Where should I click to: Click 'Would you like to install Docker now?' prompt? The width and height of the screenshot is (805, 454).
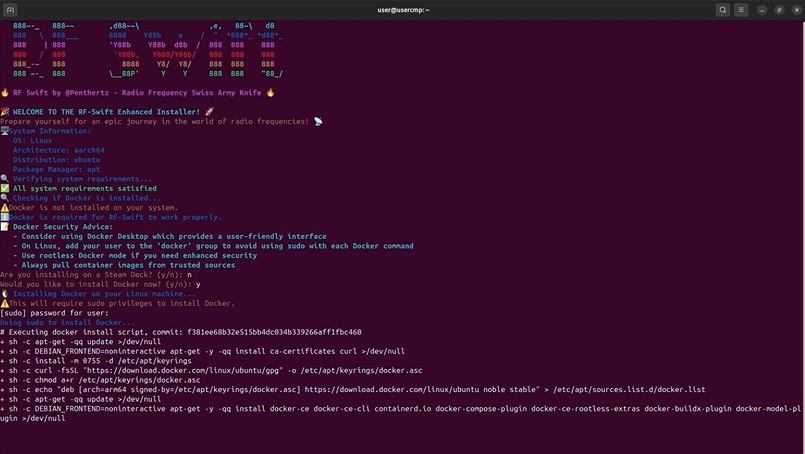[100, 285]
